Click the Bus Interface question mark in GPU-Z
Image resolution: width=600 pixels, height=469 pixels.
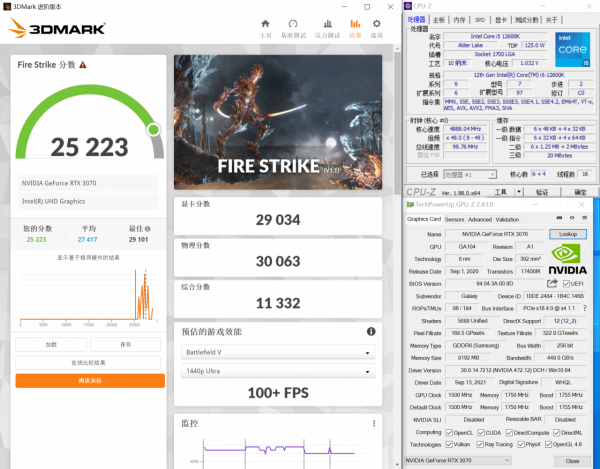(x=584, y=308)
